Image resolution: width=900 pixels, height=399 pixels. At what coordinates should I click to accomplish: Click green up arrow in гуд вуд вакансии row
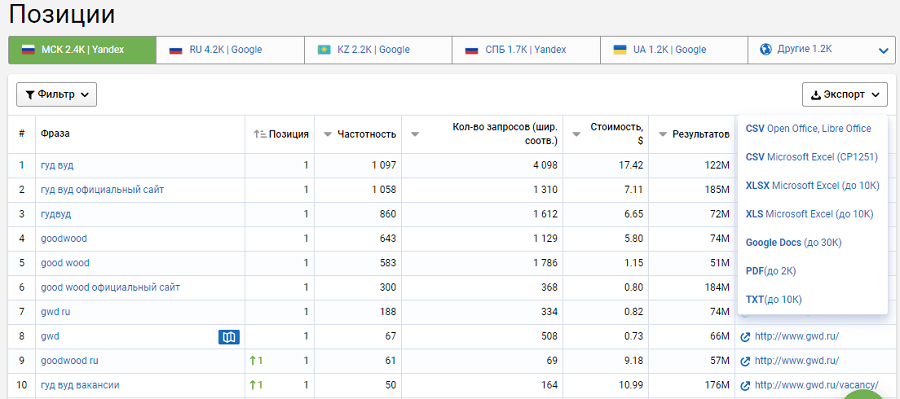tap(253, 385)
